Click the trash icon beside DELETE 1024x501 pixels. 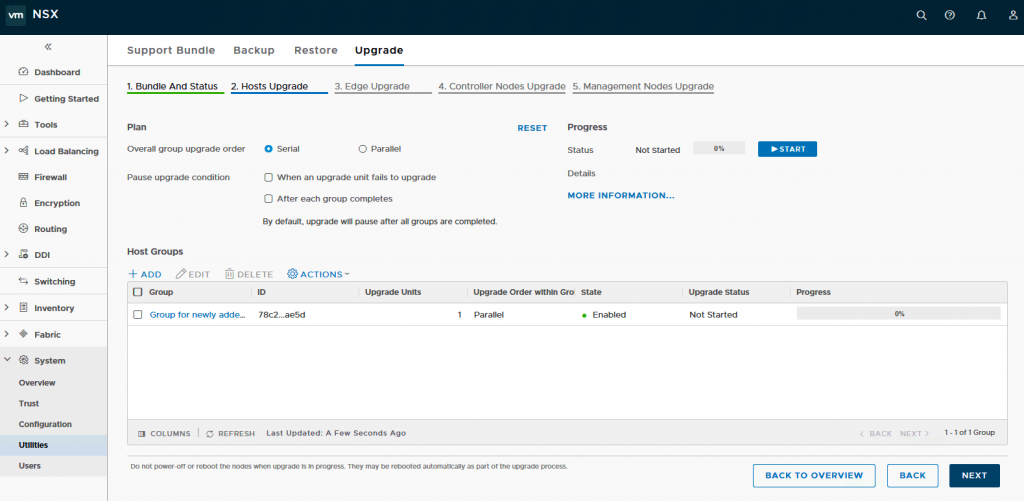pos(230,274)
